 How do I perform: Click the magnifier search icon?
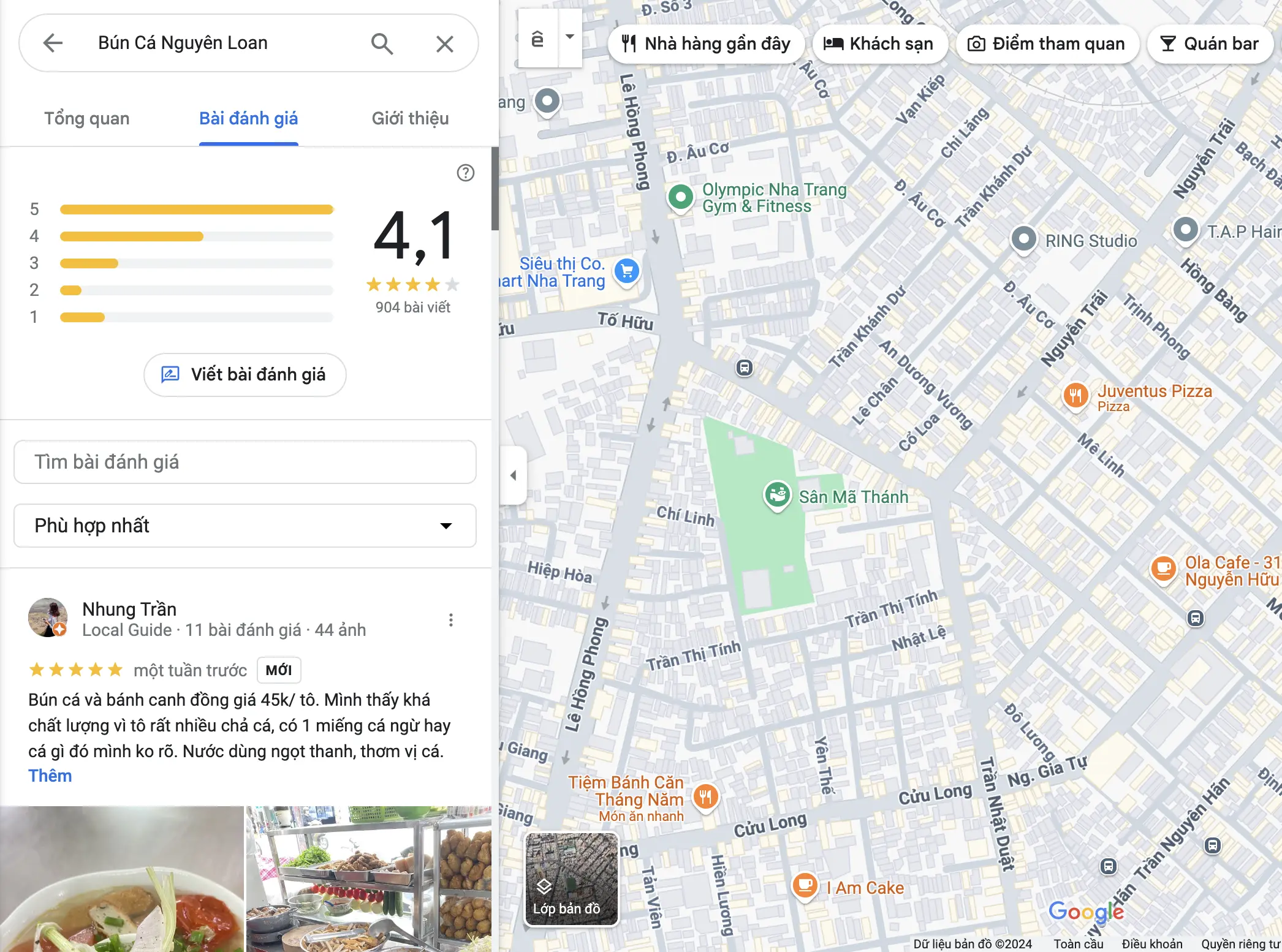coord(382,43)
